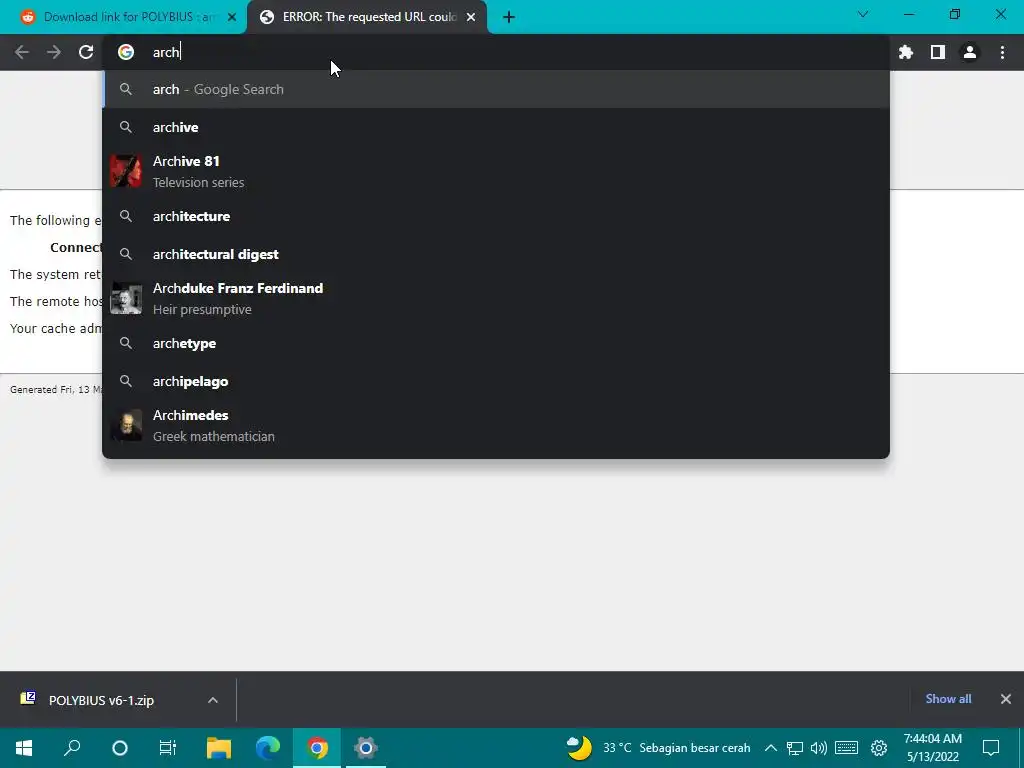Go forward with the forward arrow
This screenshot has height=768, width=1024.
coord(54,52)
